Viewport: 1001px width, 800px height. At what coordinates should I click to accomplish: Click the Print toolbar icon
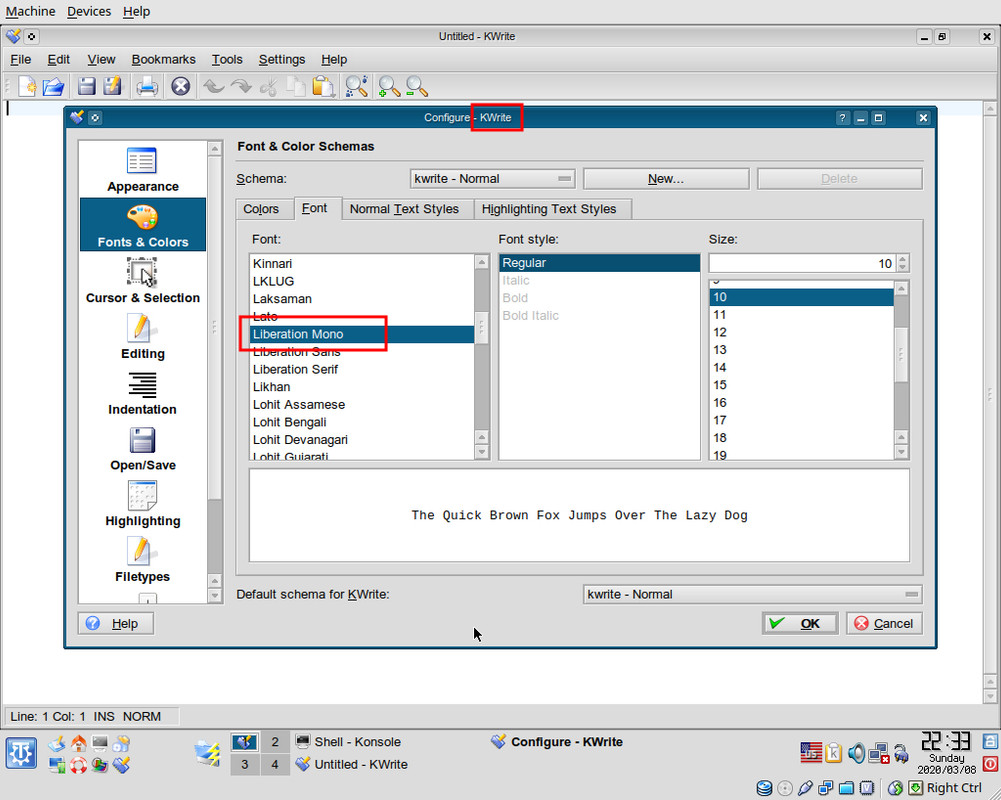click(x=147, y=86)
